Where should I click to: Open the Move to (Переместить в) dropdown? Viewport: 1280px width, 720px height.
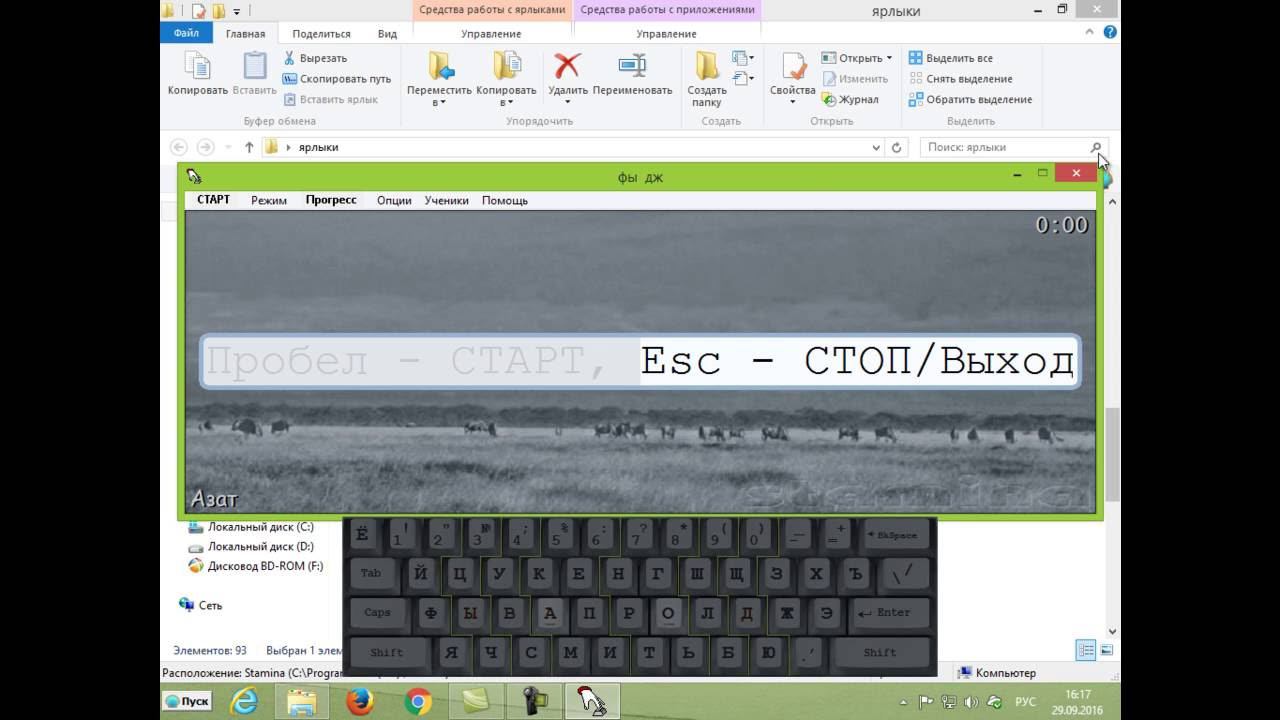point(439,80)
